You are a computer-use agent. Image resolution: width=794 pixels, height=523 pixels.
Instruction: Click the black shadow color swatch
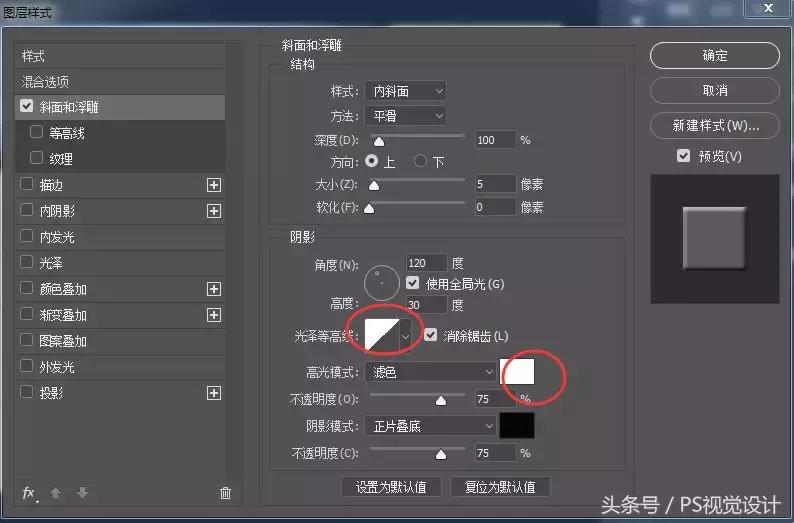point(517,425)
